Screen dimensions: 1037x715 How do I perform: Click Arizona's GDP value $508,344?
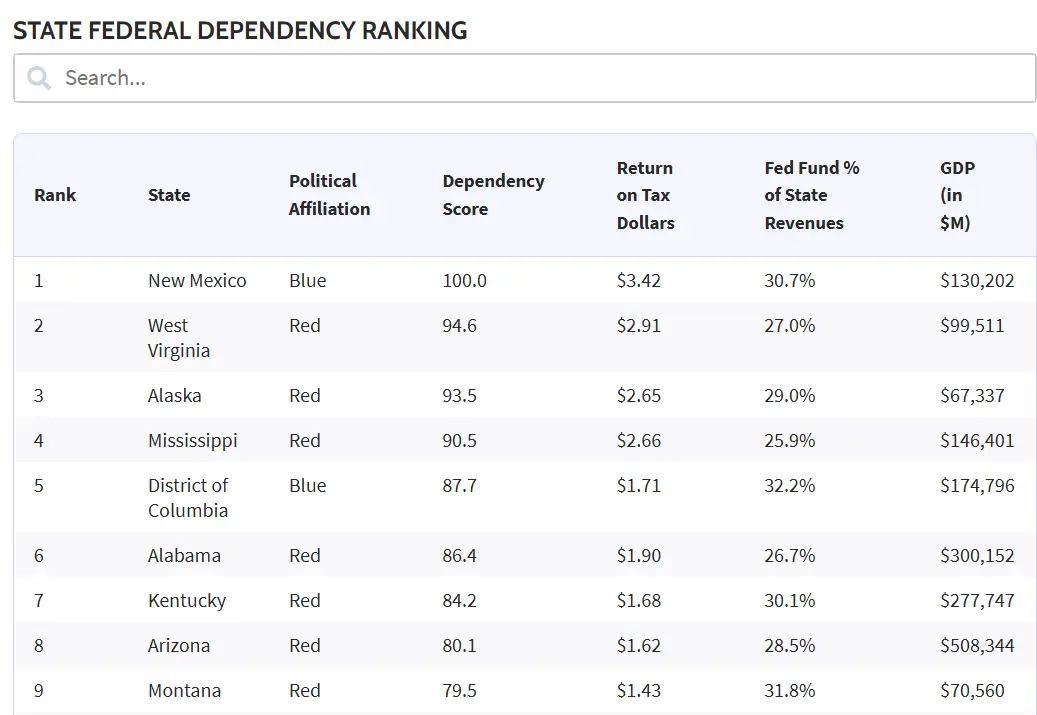[x=977, y=646]
